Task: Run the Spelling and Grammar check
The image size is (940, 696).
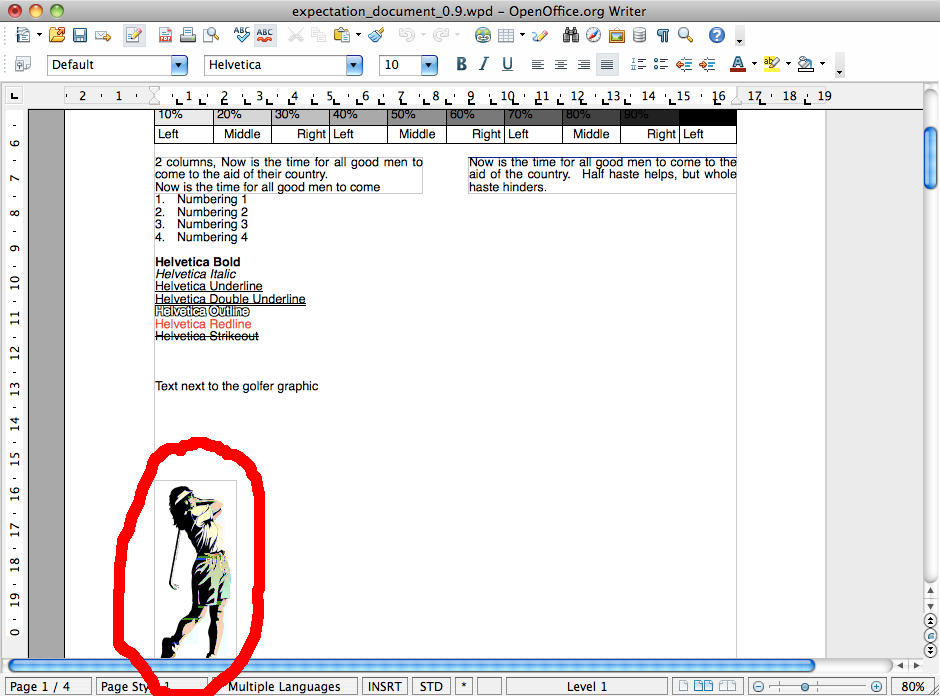Action: tap(241, 36)
